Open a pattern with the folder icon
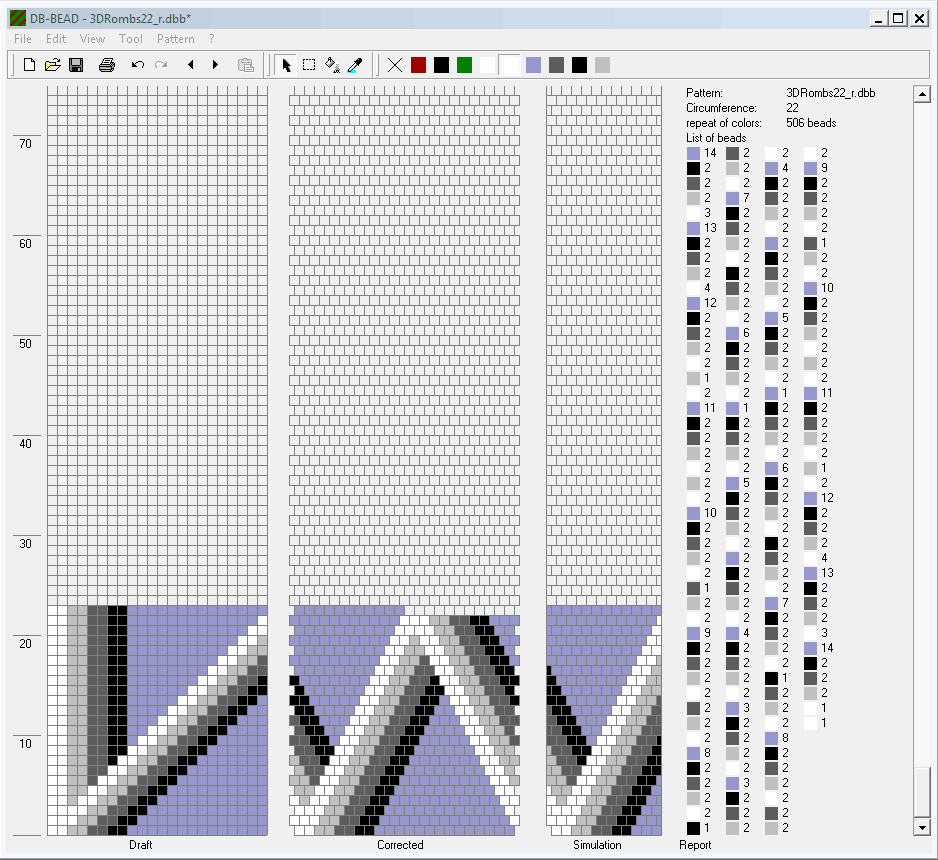 tap(52, 65)
